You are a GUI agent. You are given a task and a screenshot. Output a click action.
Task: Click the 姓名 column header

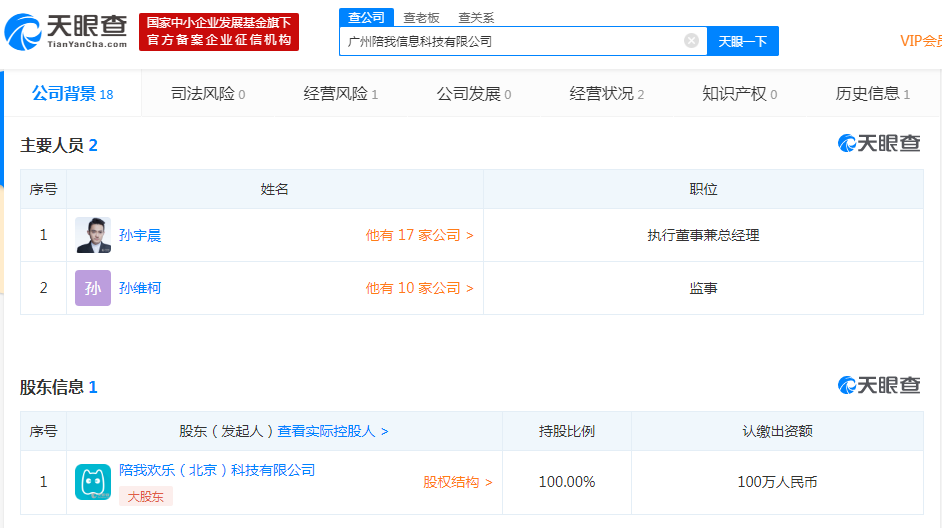[x=275, y=189]
